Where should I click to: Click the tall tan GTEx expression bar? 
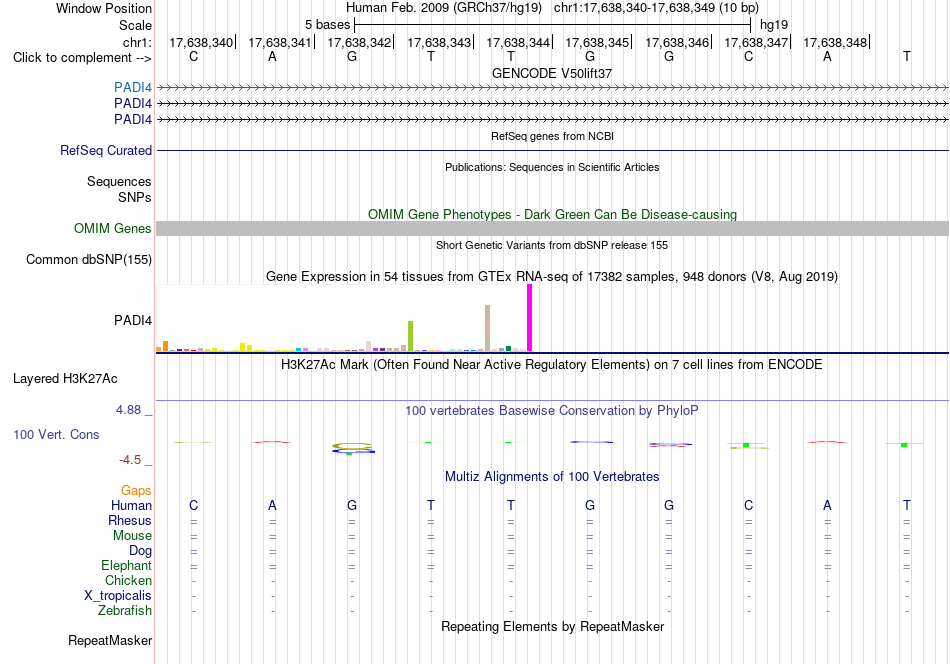tap(487, 328)
